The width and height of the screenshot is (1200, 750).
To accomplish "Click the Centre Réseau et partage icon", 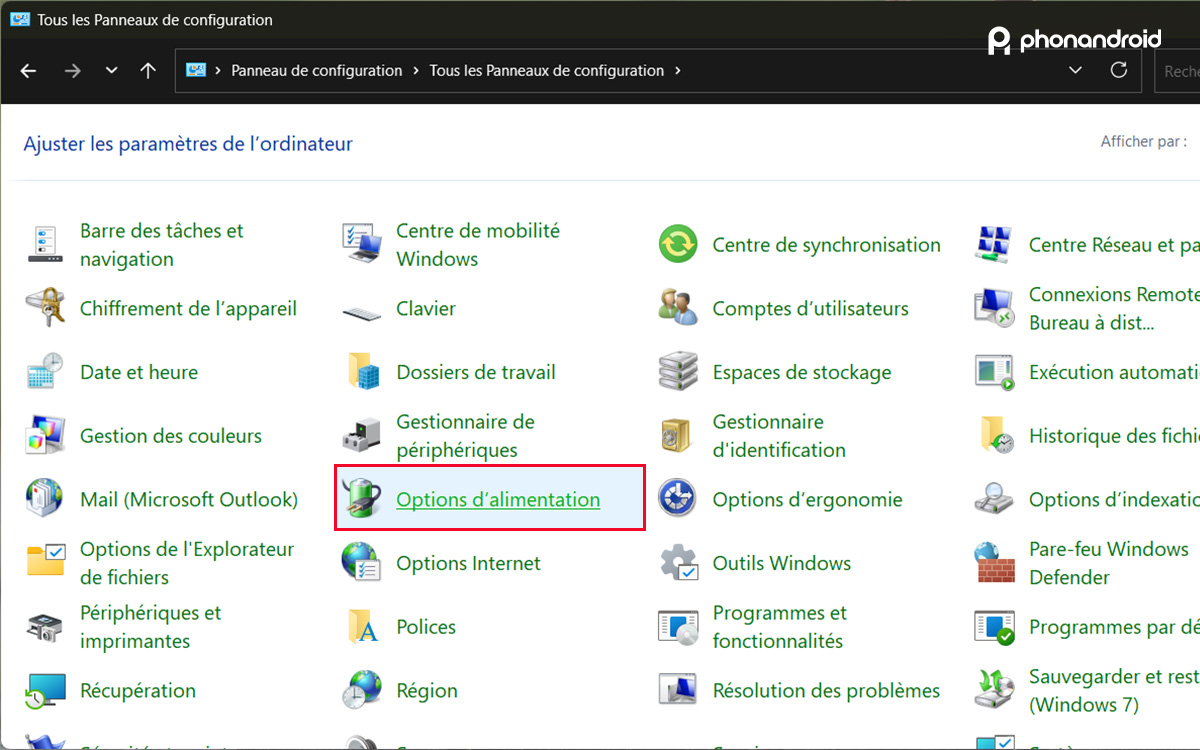I will pos(994,245).
